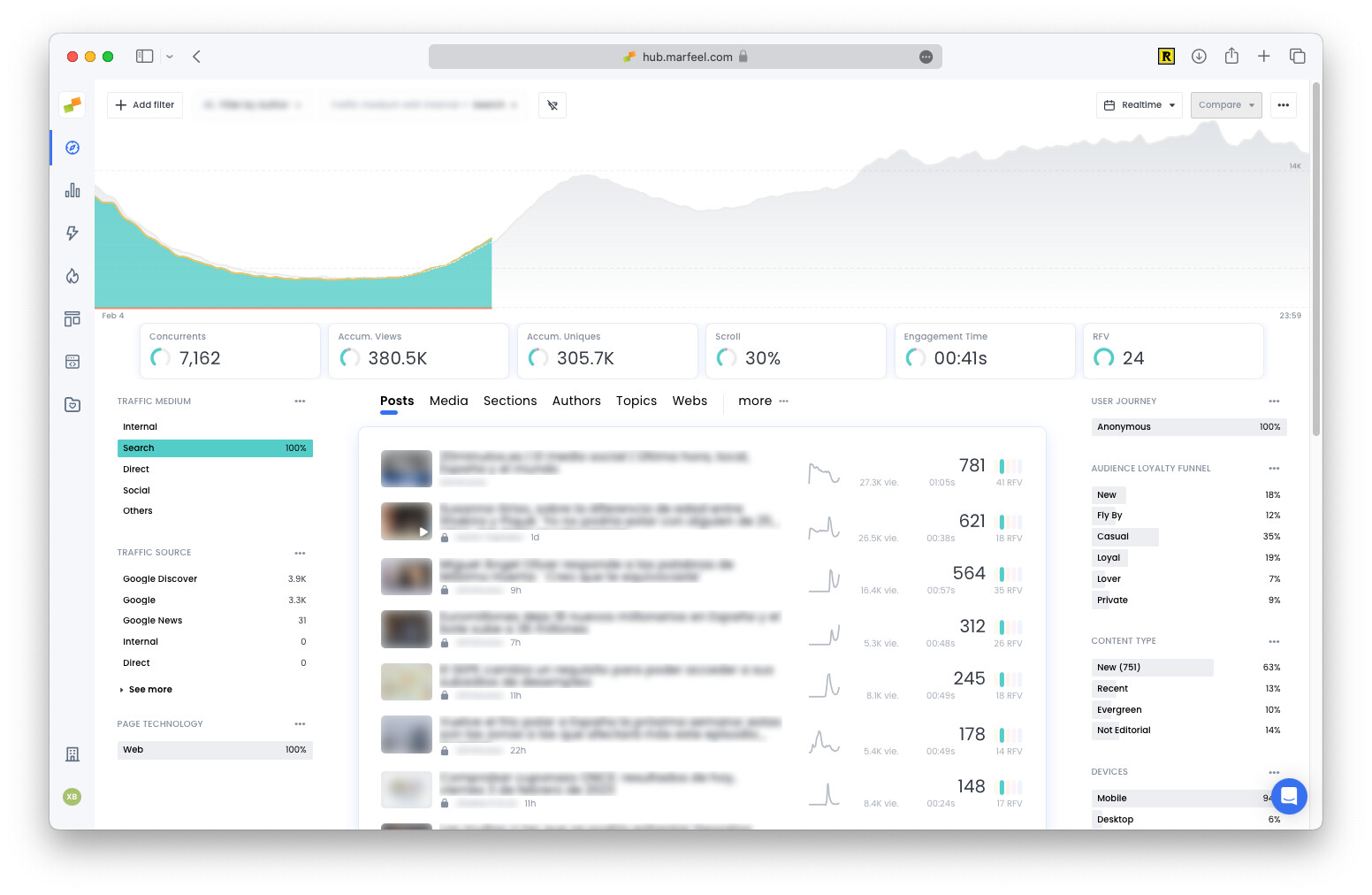Click the Marfeel logo at top of sidebar

[72, 104]
